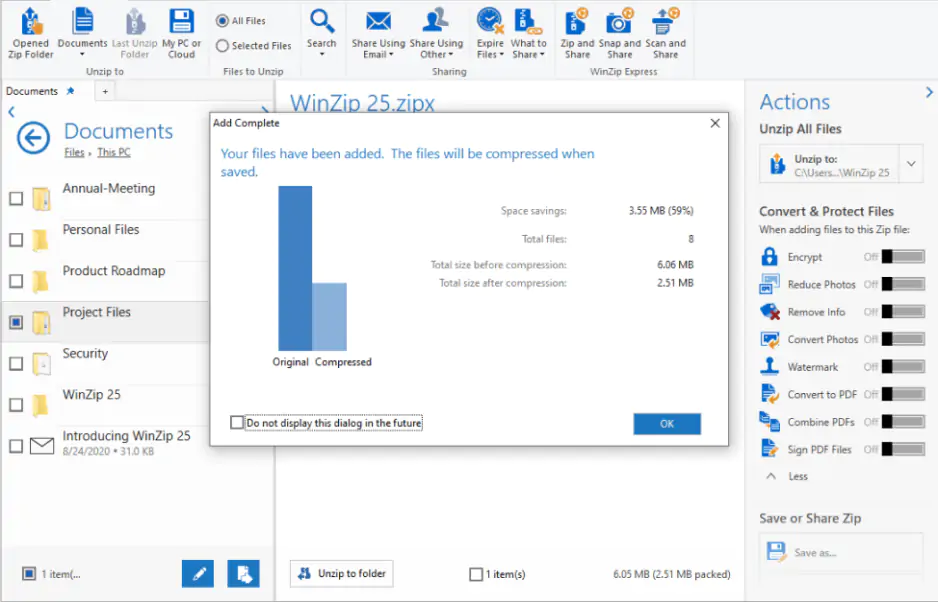Toggle the Convert Photos switch
Image resolution: width=938 pixels, height=602 pixels.
(903, 339)
